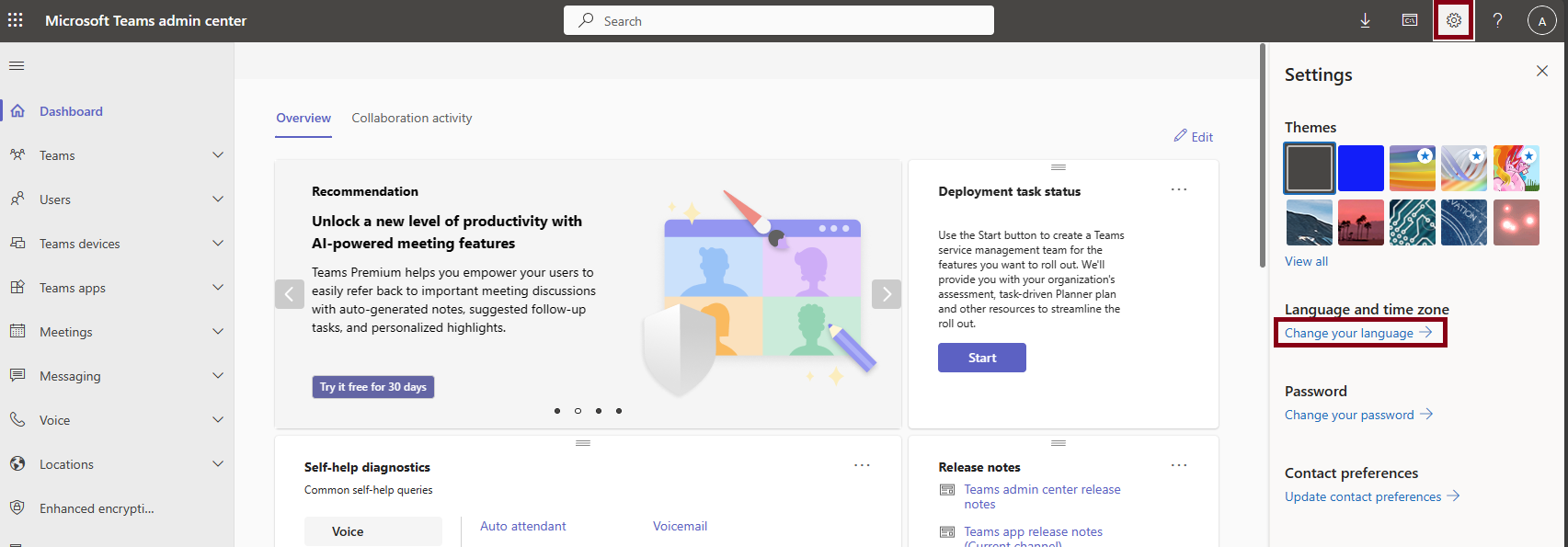Image resolution: width=1568 pixels, height=547 pixels.
Task: Switch to Collaboration activity tab
Action: click(412, 119)
